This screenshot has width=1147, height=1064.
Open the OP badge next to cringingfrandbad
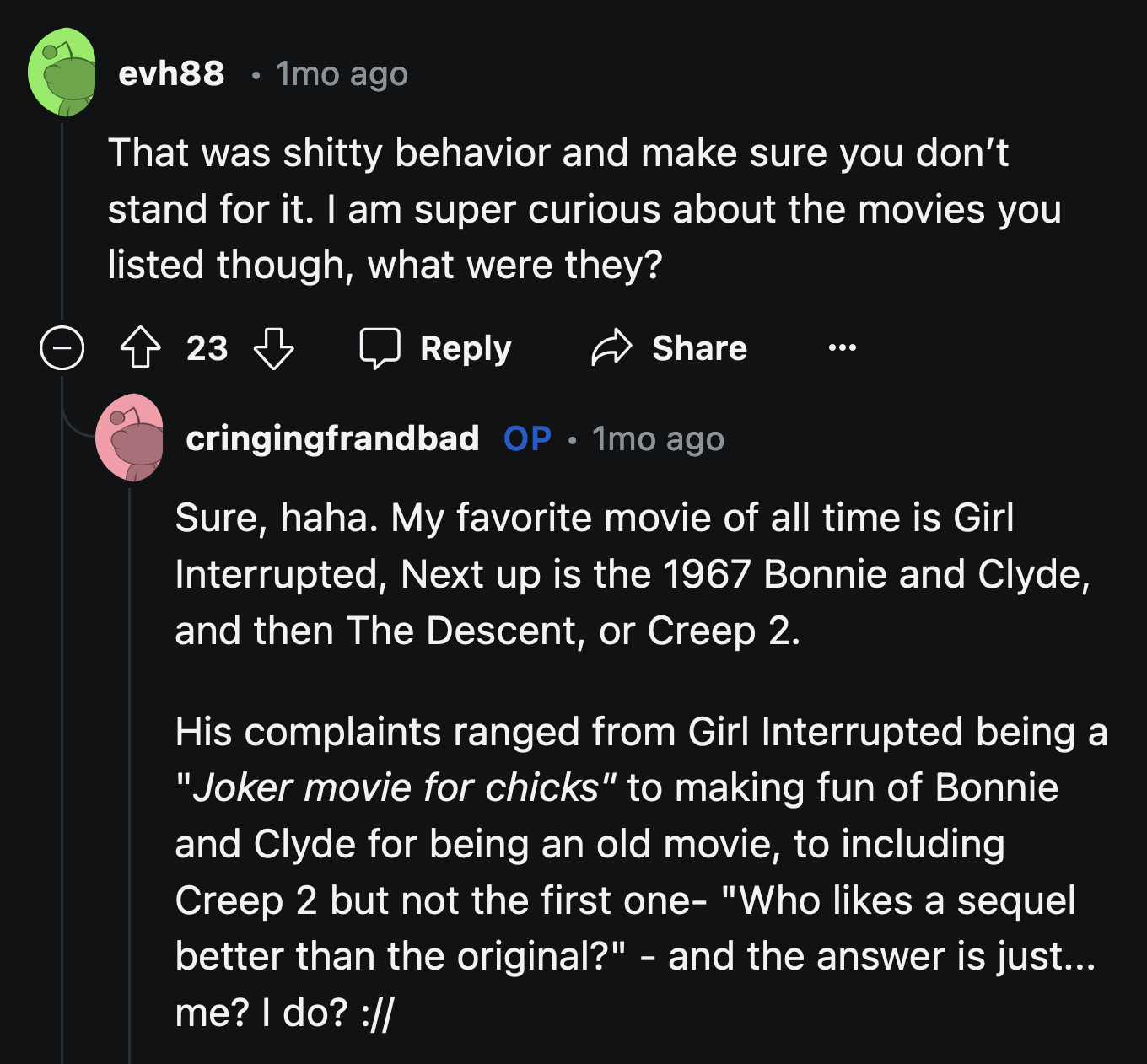(x=527, y=438)
